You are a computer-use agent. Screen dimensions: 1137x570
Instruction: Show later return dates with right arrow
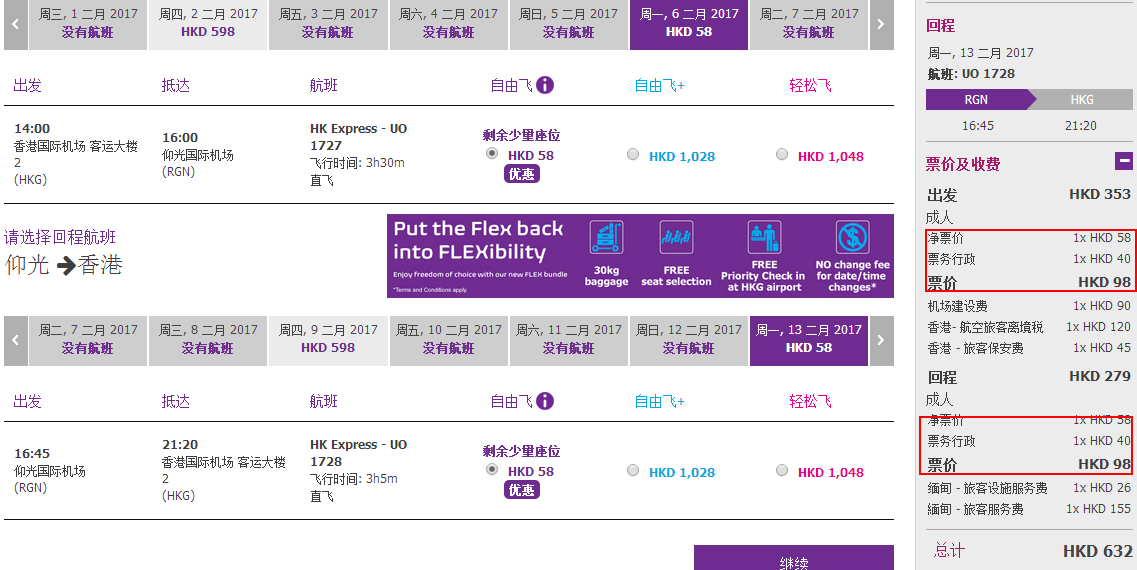pos(881,340)
